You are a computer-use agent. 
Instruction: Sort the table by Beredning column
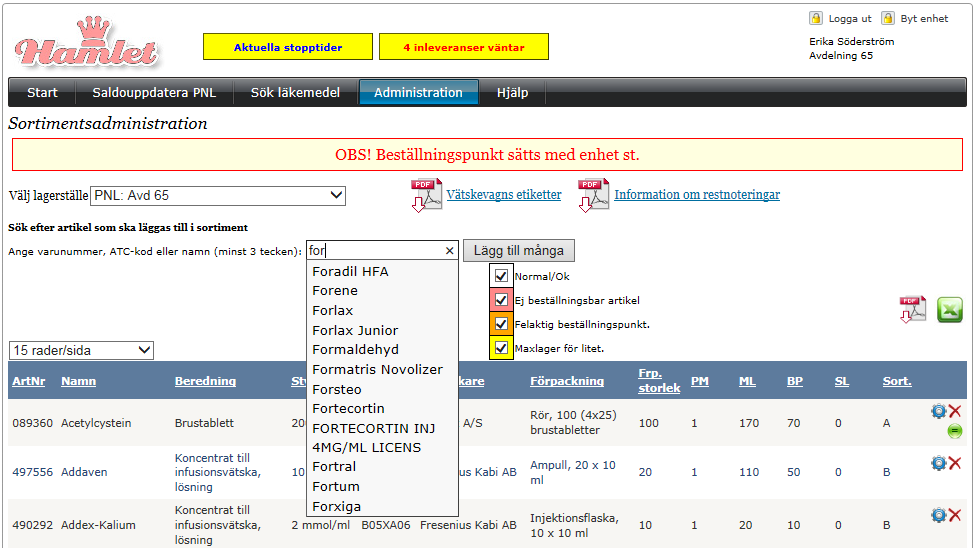click(x=205, y=381)
